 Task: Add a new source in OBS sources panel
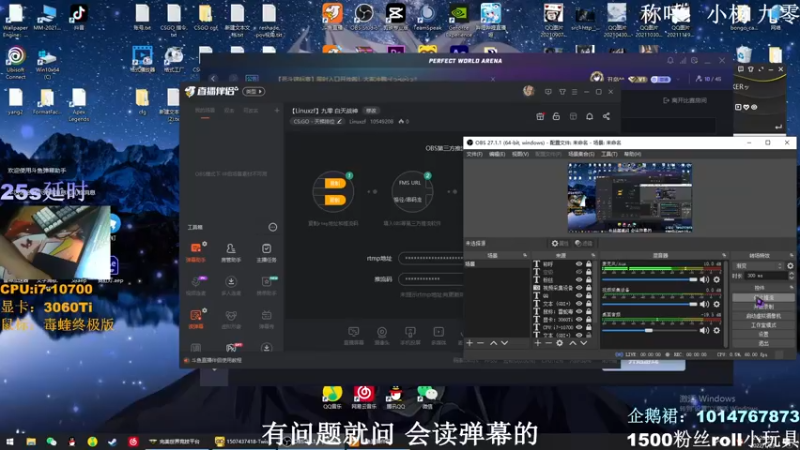point(537,343)
